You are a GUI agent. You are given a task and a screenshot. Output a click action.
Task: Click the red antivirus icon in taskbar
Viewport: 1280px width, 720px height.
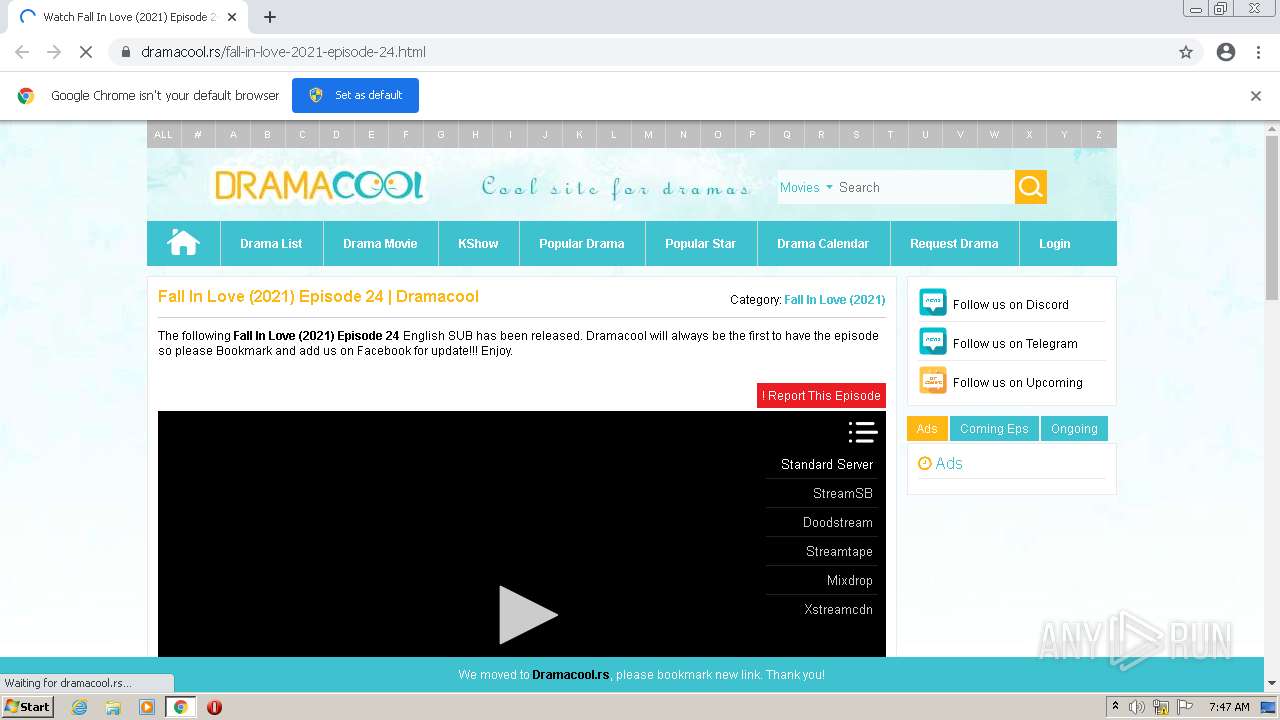(x=214, y=707)
